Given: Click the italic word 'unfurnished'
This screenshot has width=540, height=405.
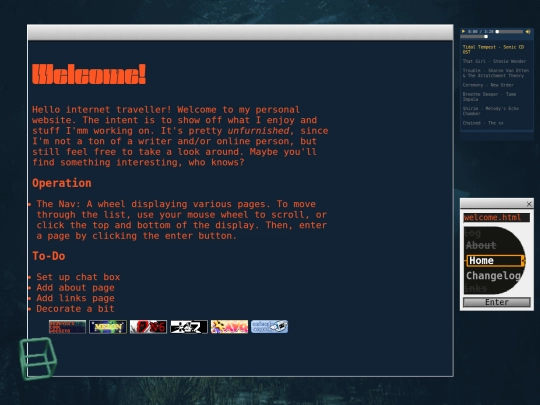Looking at the screenshot, I should point(258,131).
